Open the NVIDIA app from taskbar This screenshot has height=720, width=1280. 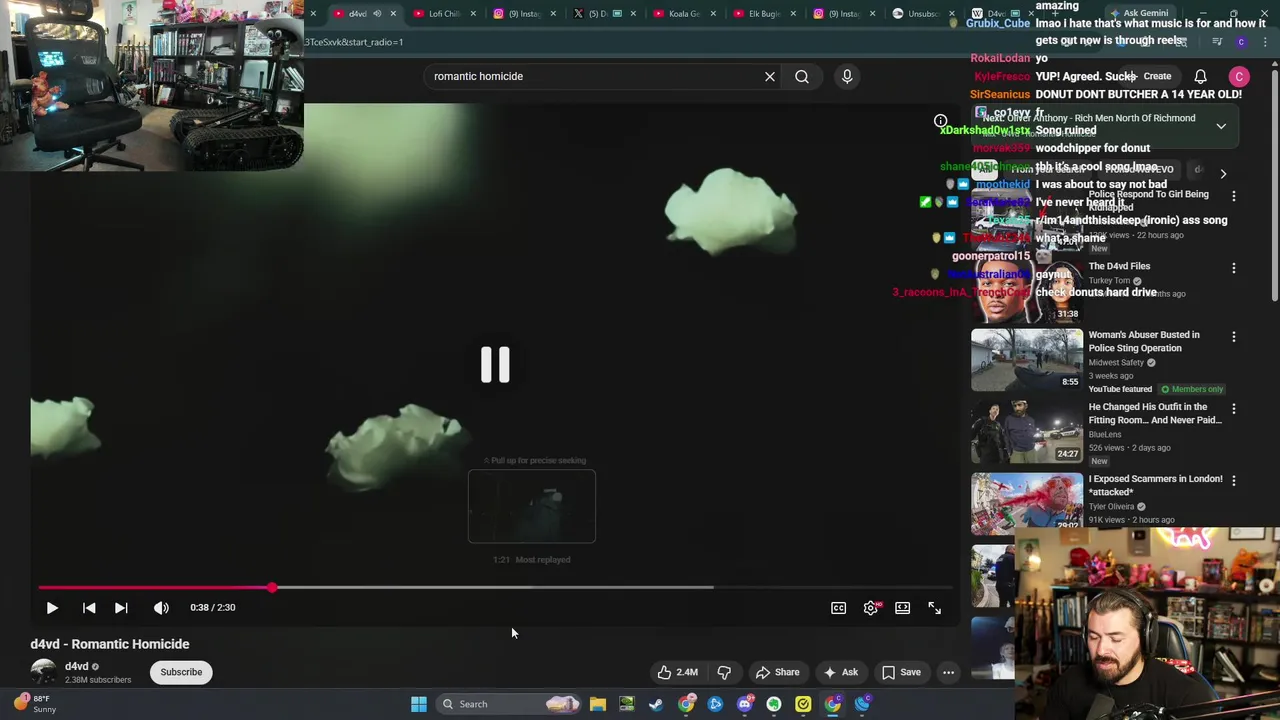click(627, 704)
